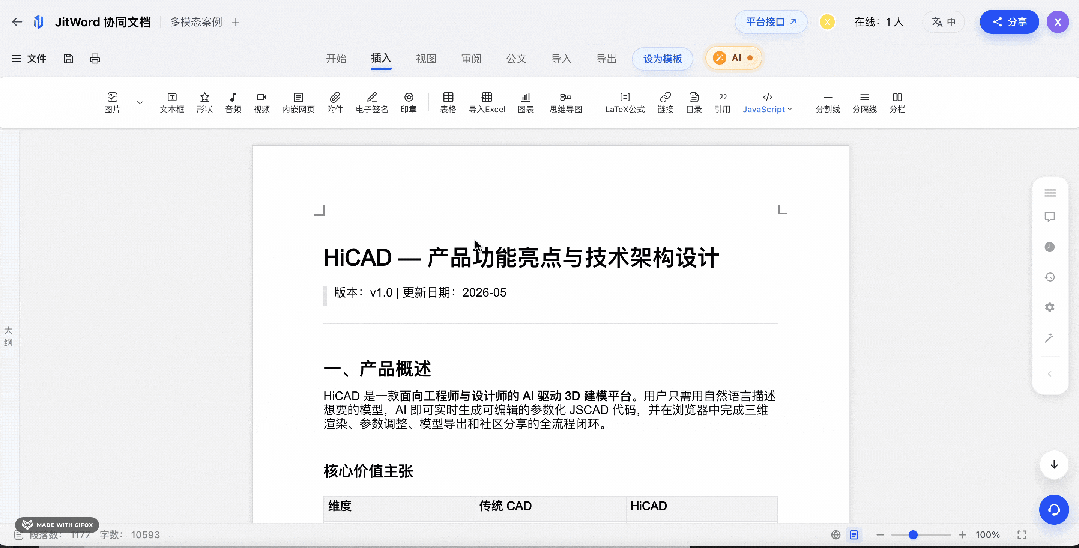1079x548 pixels.
Task: Open the 公文 tab
Action: pos(516,59)
